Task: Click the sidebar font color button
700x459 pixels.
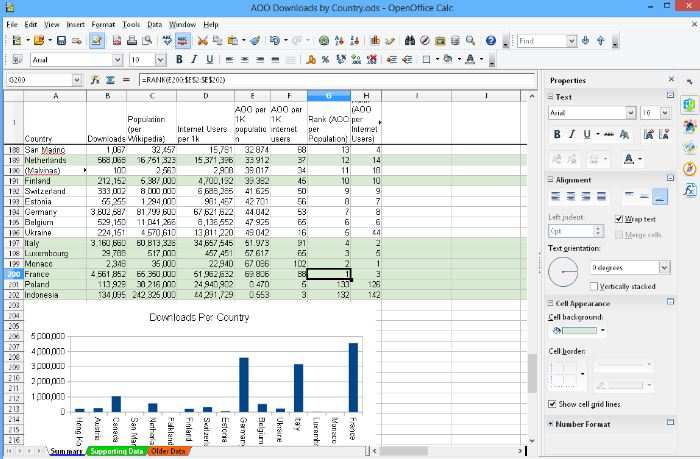Action: 629,159
